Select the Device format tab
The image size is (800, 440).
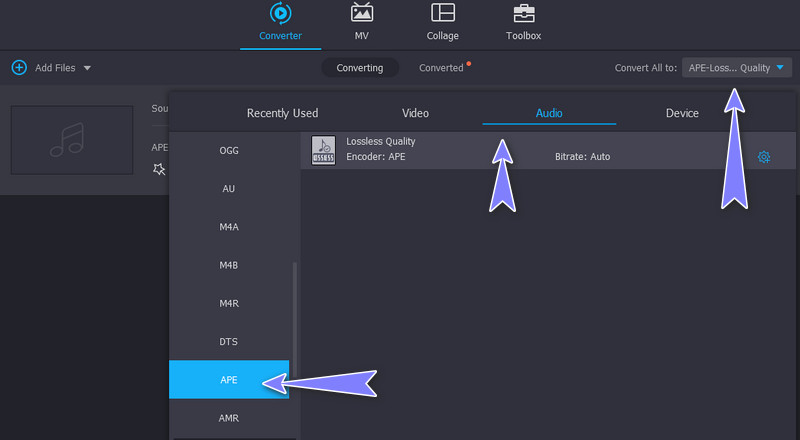tap(682, 113)
